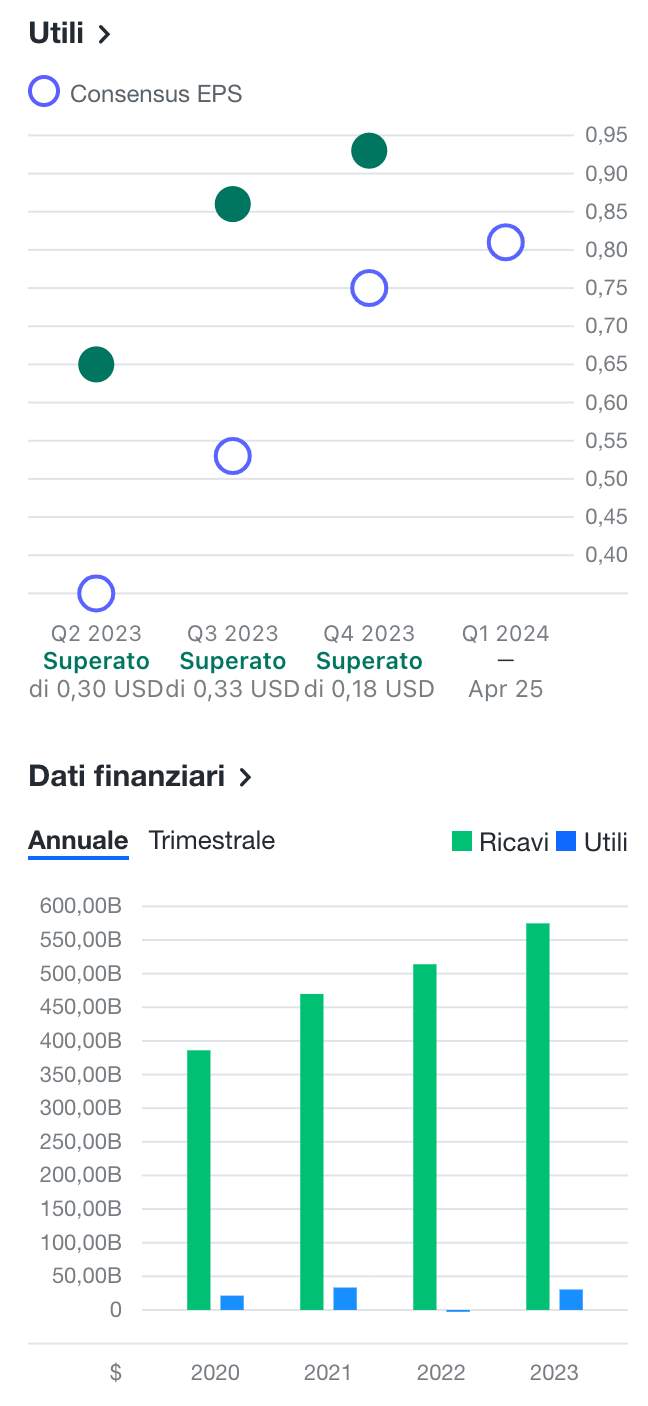Screen dimensions: 648x1406
Task: Click the dollar currency symbol
Action: coord(114,1373)
